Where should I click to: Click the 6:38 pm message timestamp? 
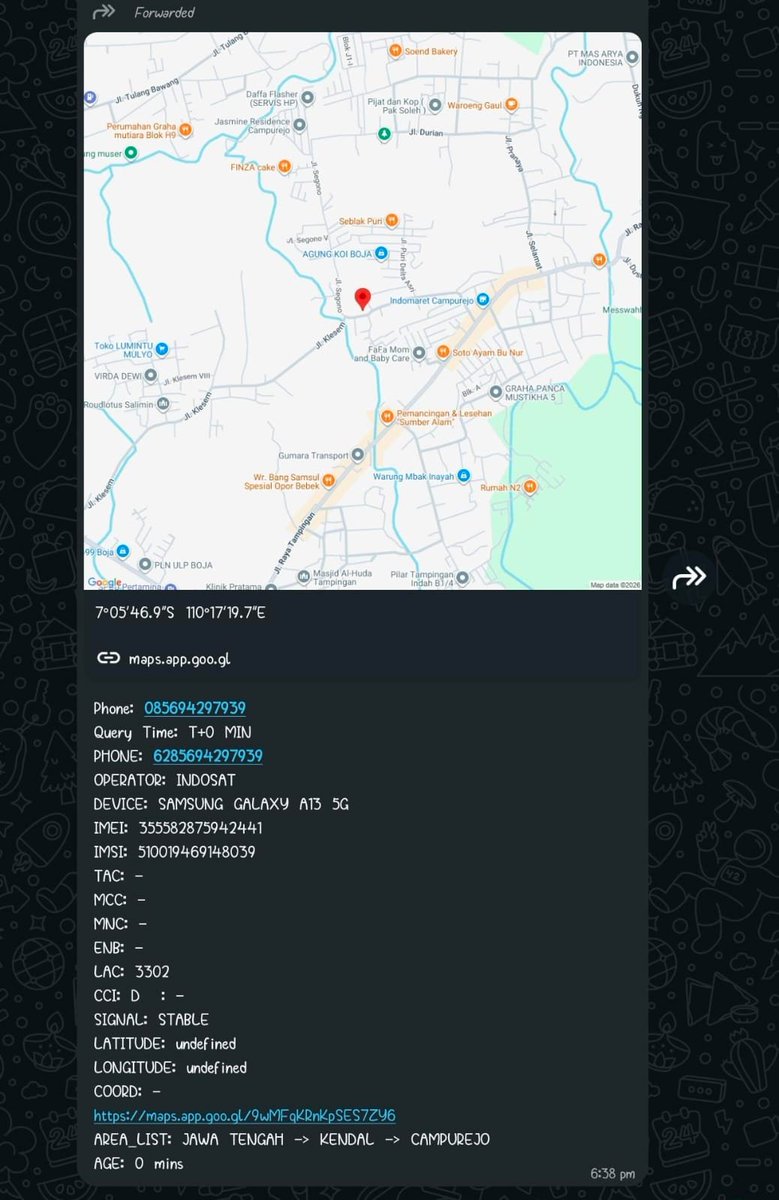612,1174
